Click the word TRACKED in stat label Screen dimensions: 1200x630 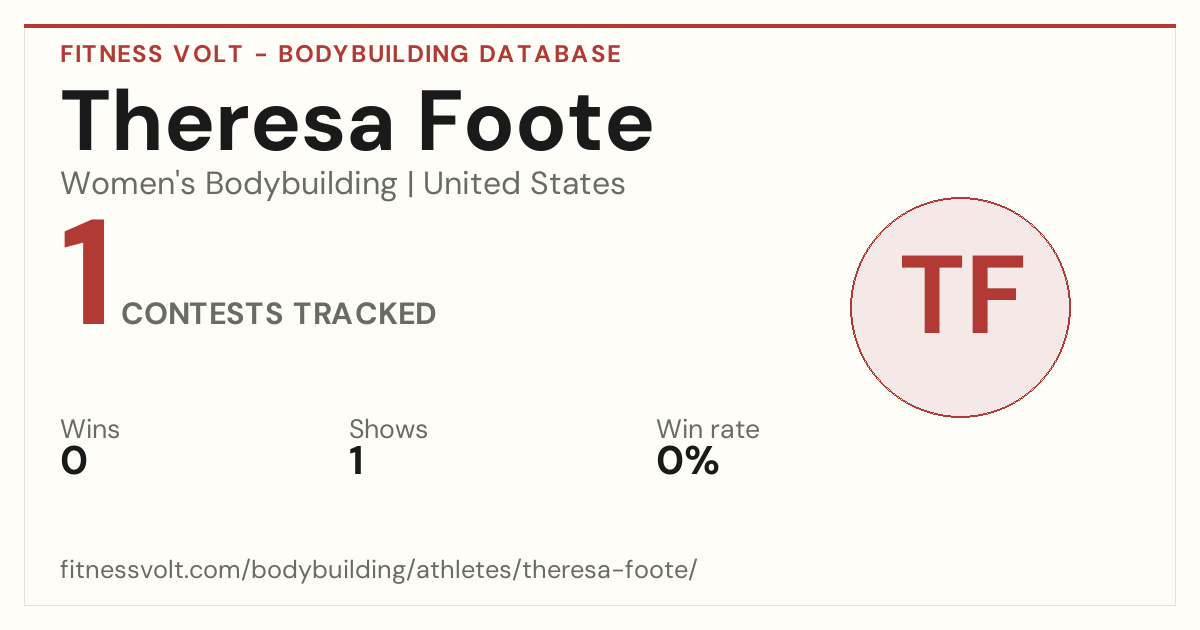point(365,314)
